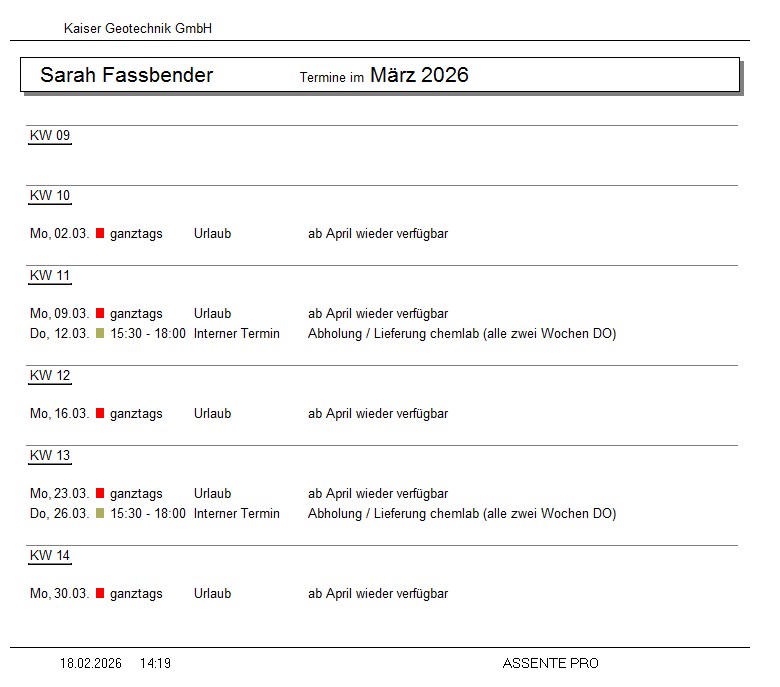Select the KW 13 week heading

click(50, 456)
